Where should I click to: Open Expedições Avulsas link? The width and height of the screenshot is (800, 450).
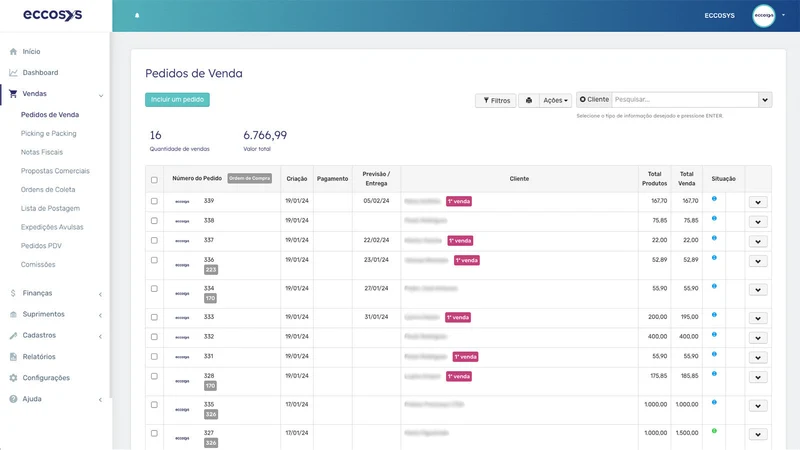tap(52, 227)
